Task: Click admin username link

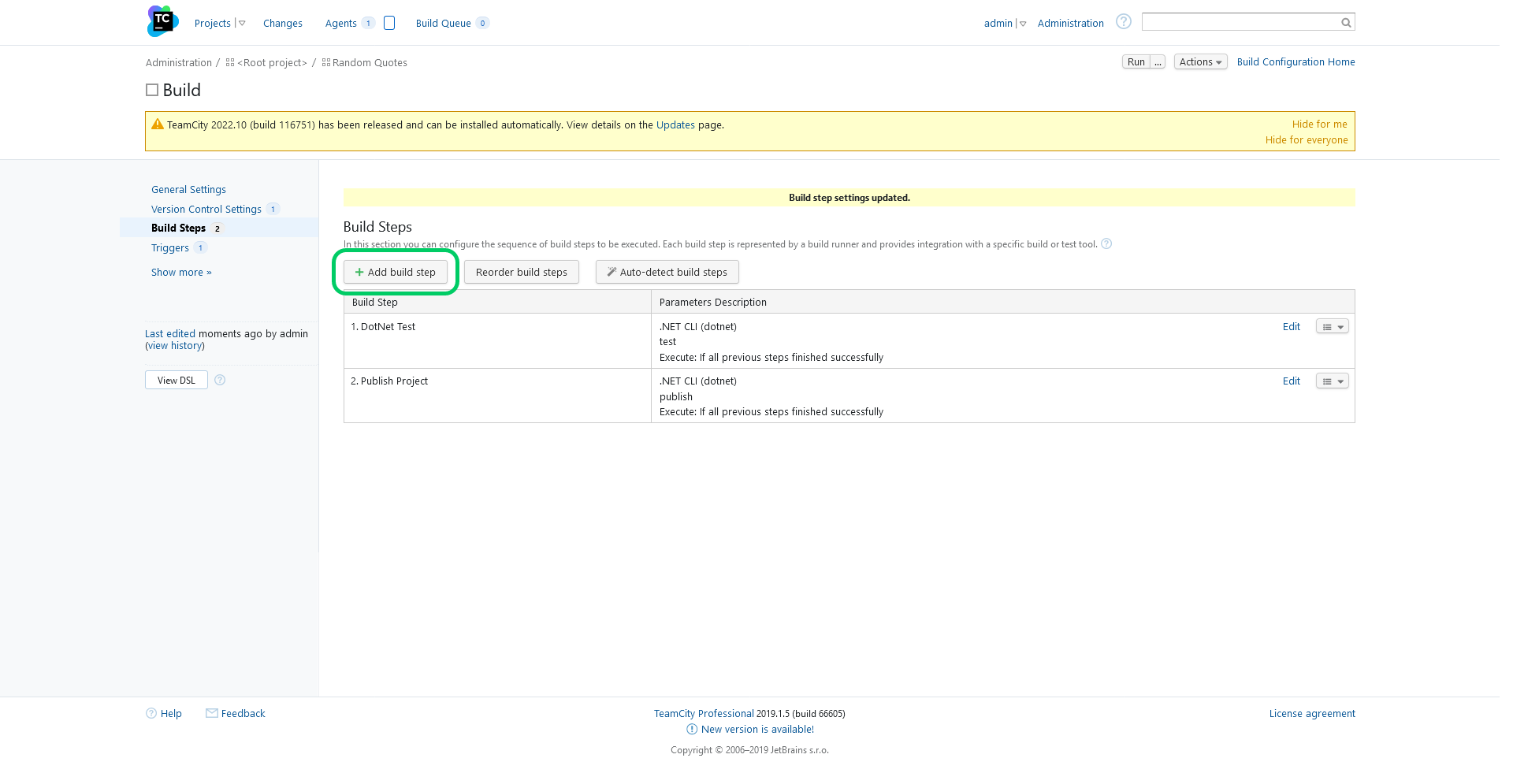Action: coord(998,24)
